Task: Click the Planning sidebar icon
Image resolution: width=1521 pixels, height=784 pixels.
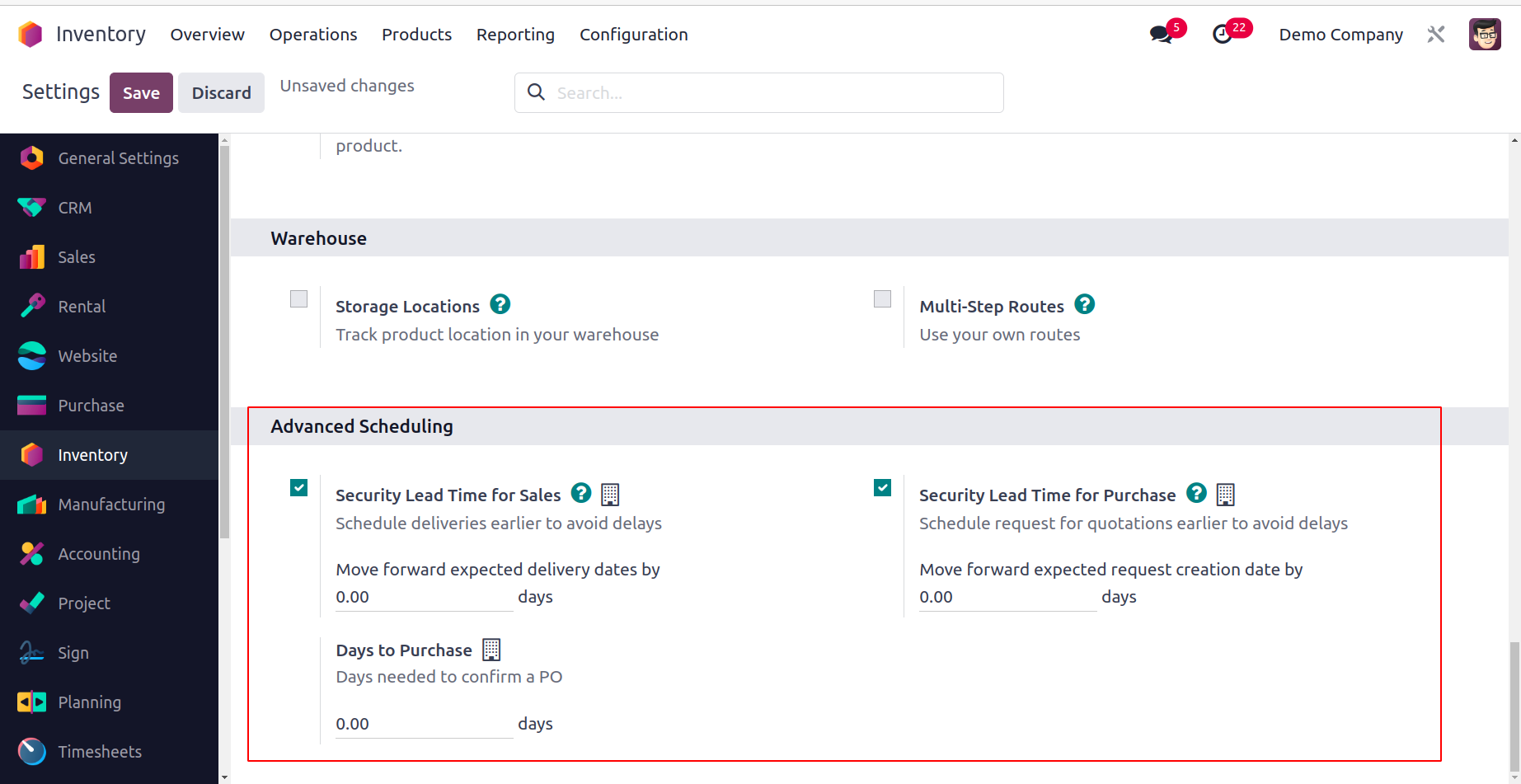Action: tap(31, 702)
